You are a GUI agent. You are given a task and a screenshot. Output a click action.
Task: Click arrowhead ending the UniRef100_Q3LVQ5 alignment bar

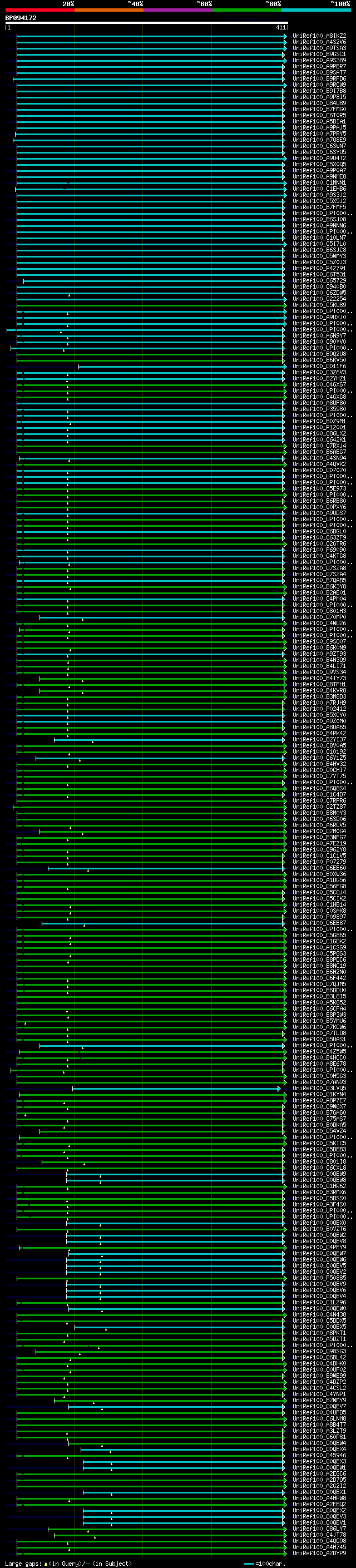[x=279, y=1089]
